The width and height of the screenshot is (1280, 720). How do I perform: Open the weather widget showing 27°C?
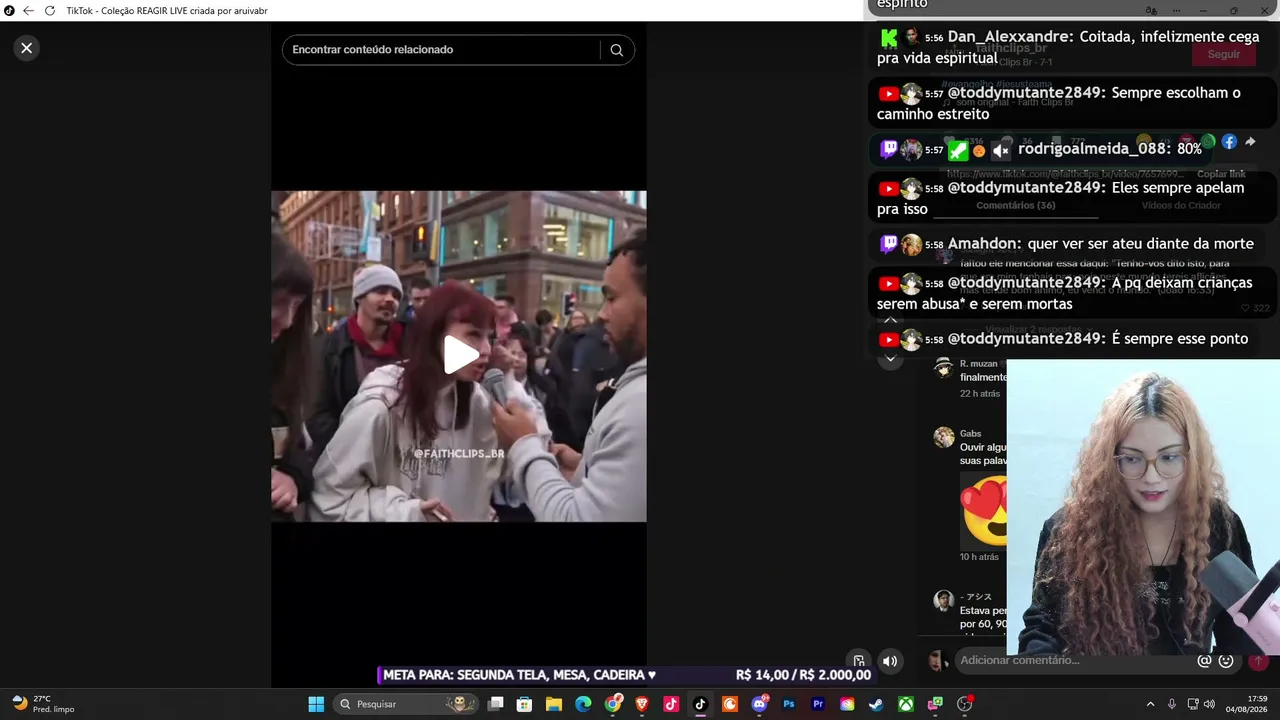coord(44,704)
